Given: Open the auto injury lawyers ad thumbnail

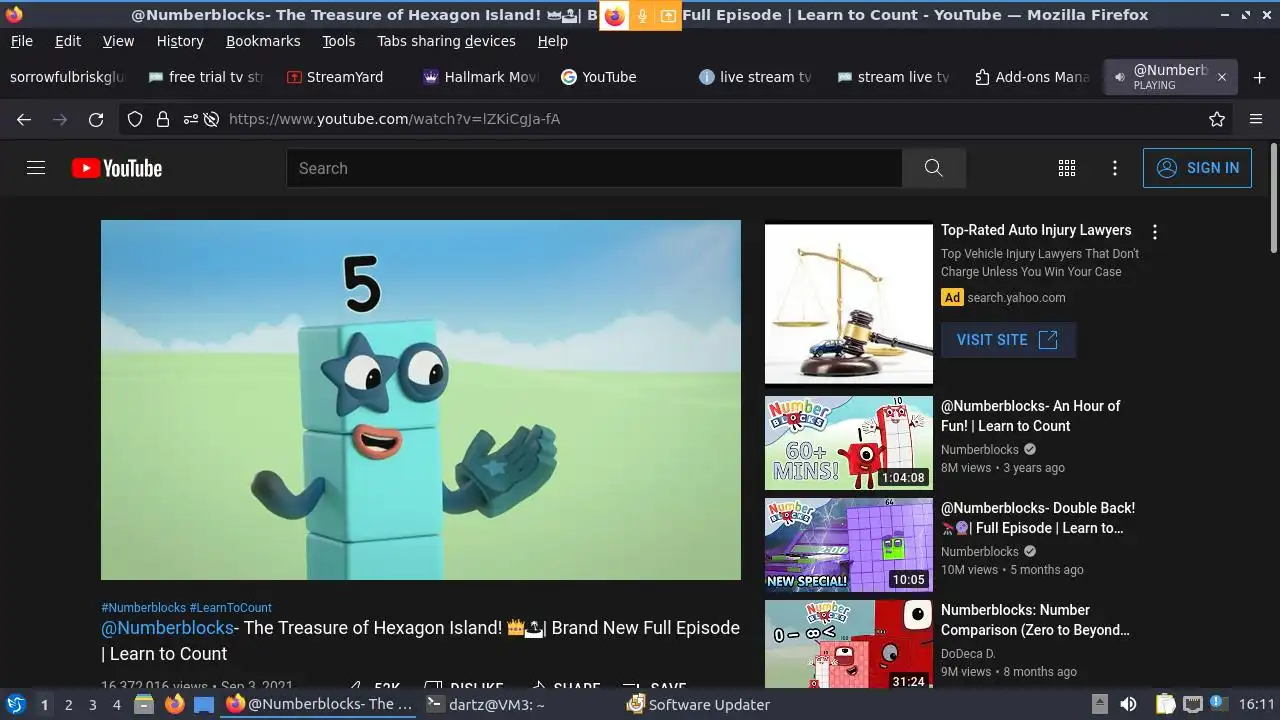Looking at the screenshot, I should coord(849,303).
